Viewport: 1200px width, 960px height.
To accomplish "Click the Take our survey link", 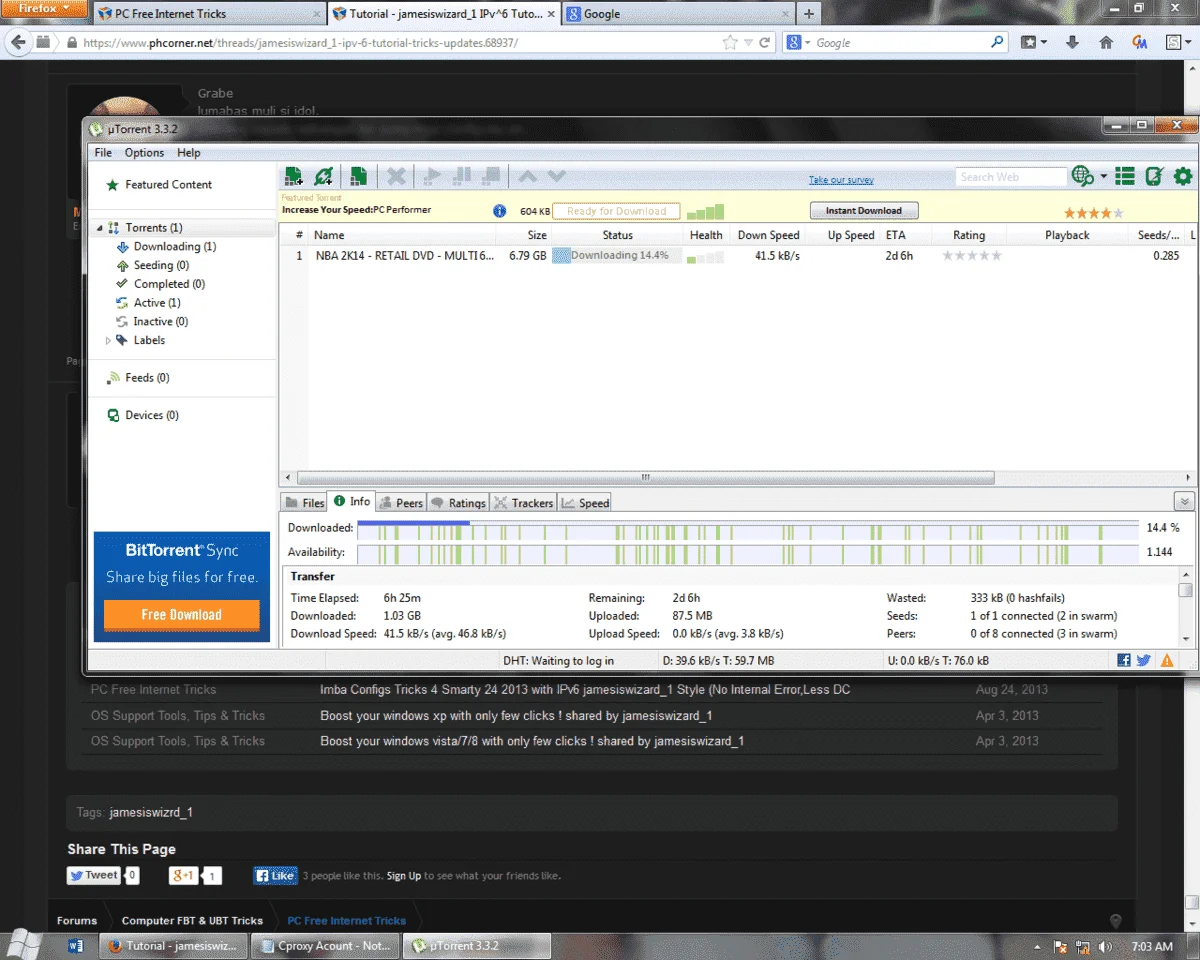I will [x=841, y=180].
